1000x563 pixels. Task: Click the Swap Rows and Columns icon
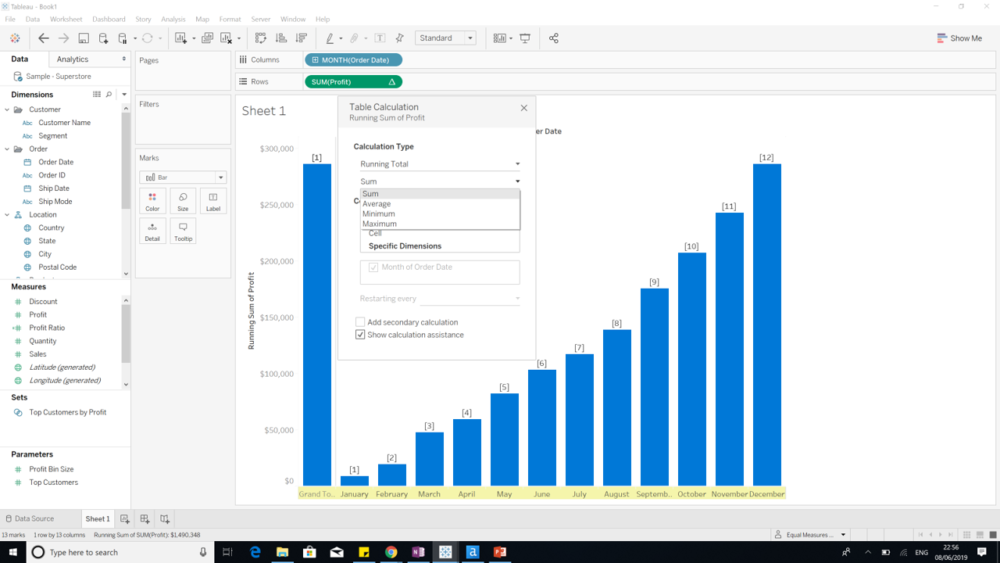pos(260,38)
